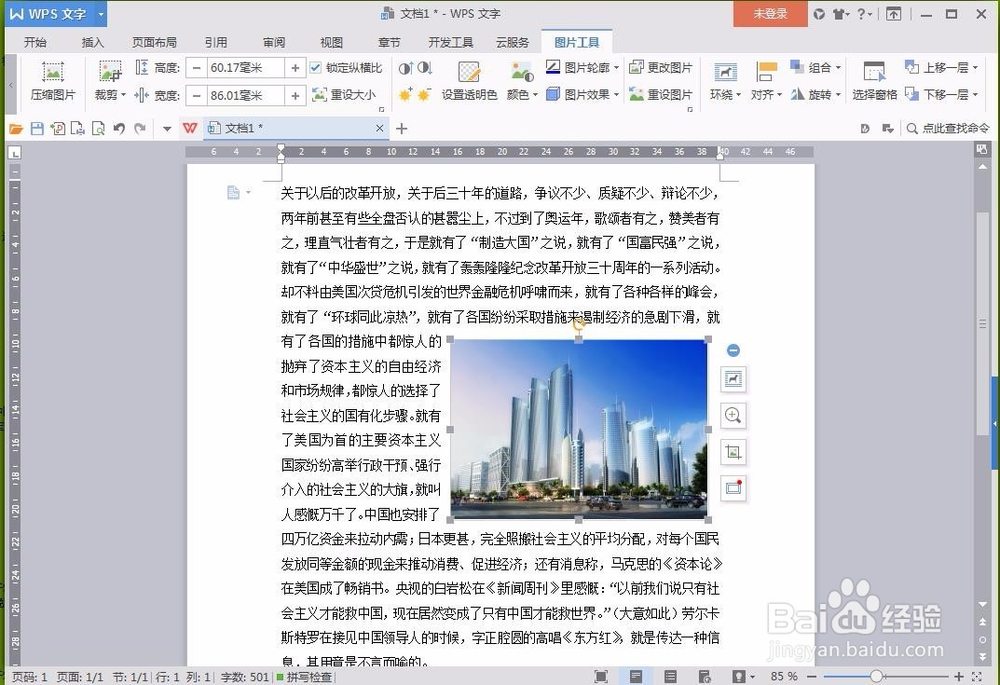Switch to the 开发工具 tab

point(450,42)
